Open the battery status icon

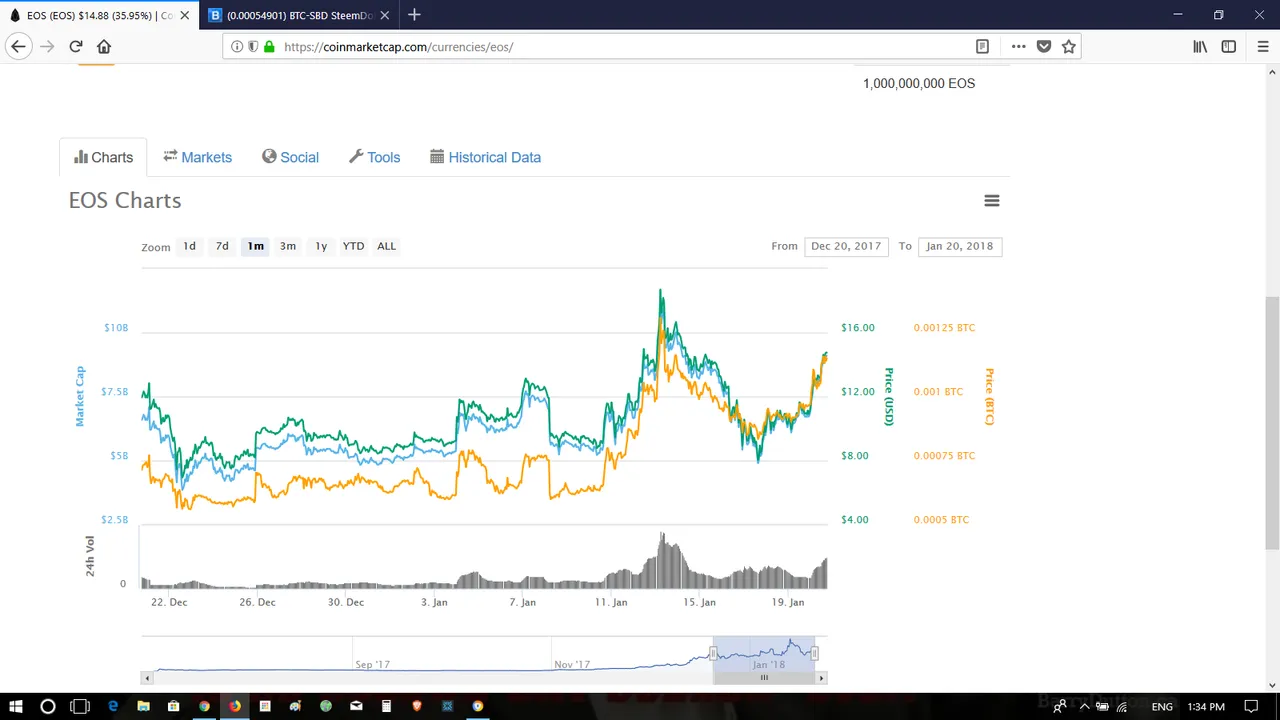(1103, 707)
